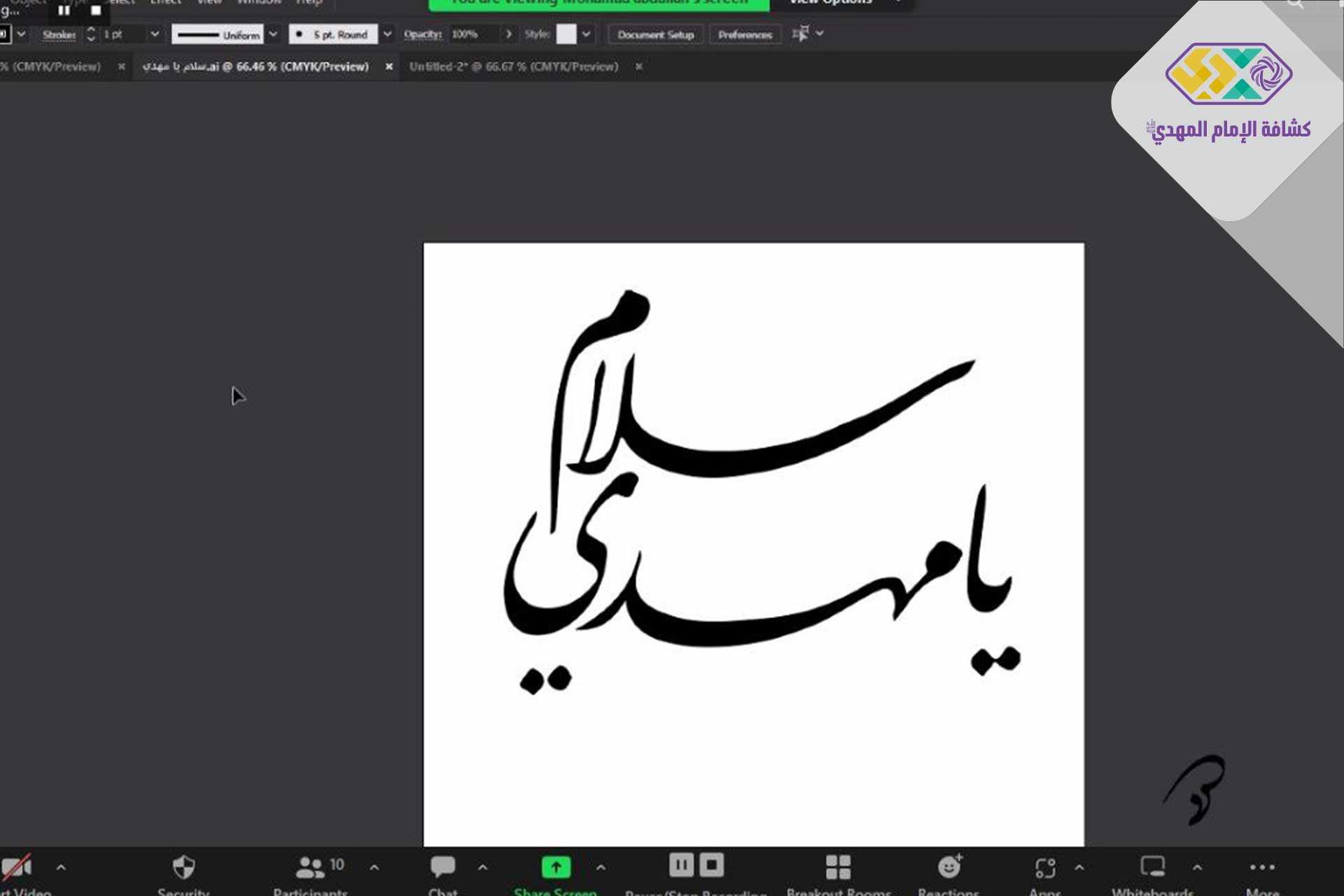Open the View Options menu

[x=831, y=3]
